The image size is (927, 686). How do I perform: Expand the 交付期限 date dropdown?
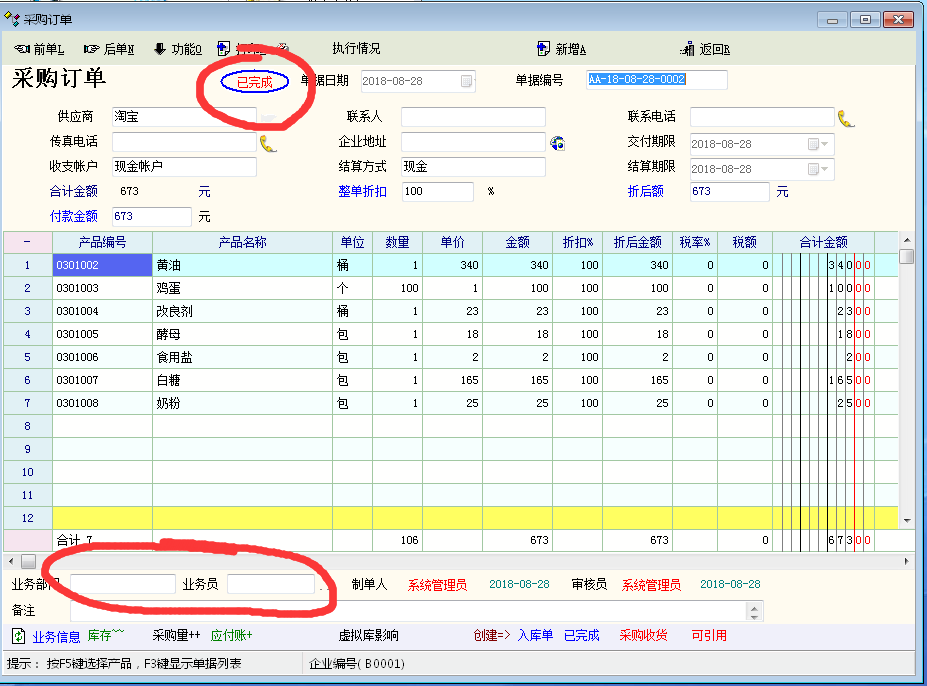click(x=824, y=143)
